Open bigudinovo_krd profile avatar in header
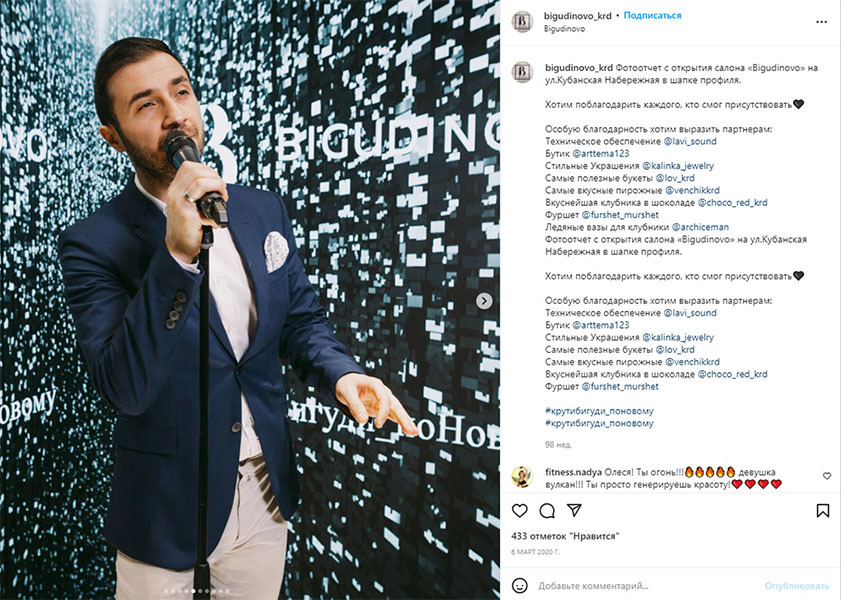841x600 pixels. click(522, 21)
